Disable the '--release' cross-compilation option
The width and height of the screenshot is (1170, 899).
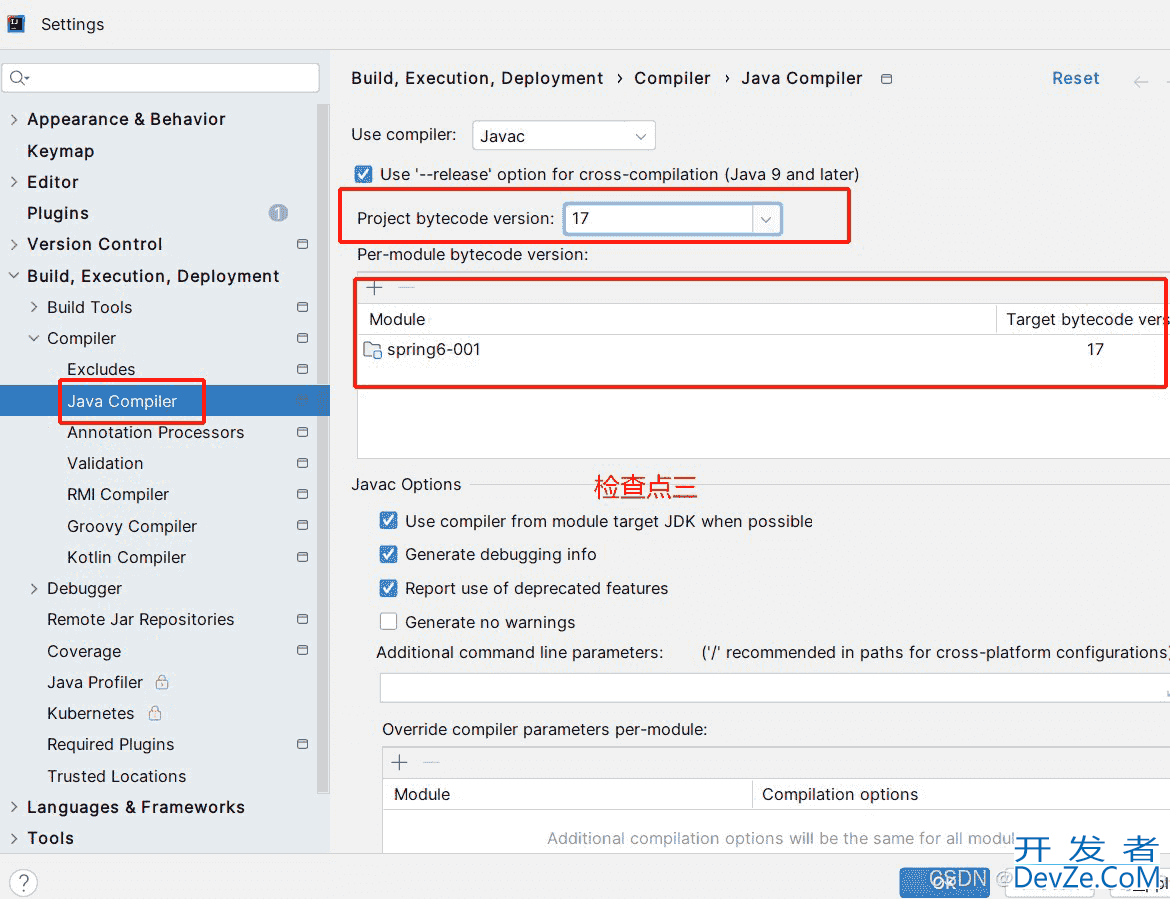click(363, 174)
